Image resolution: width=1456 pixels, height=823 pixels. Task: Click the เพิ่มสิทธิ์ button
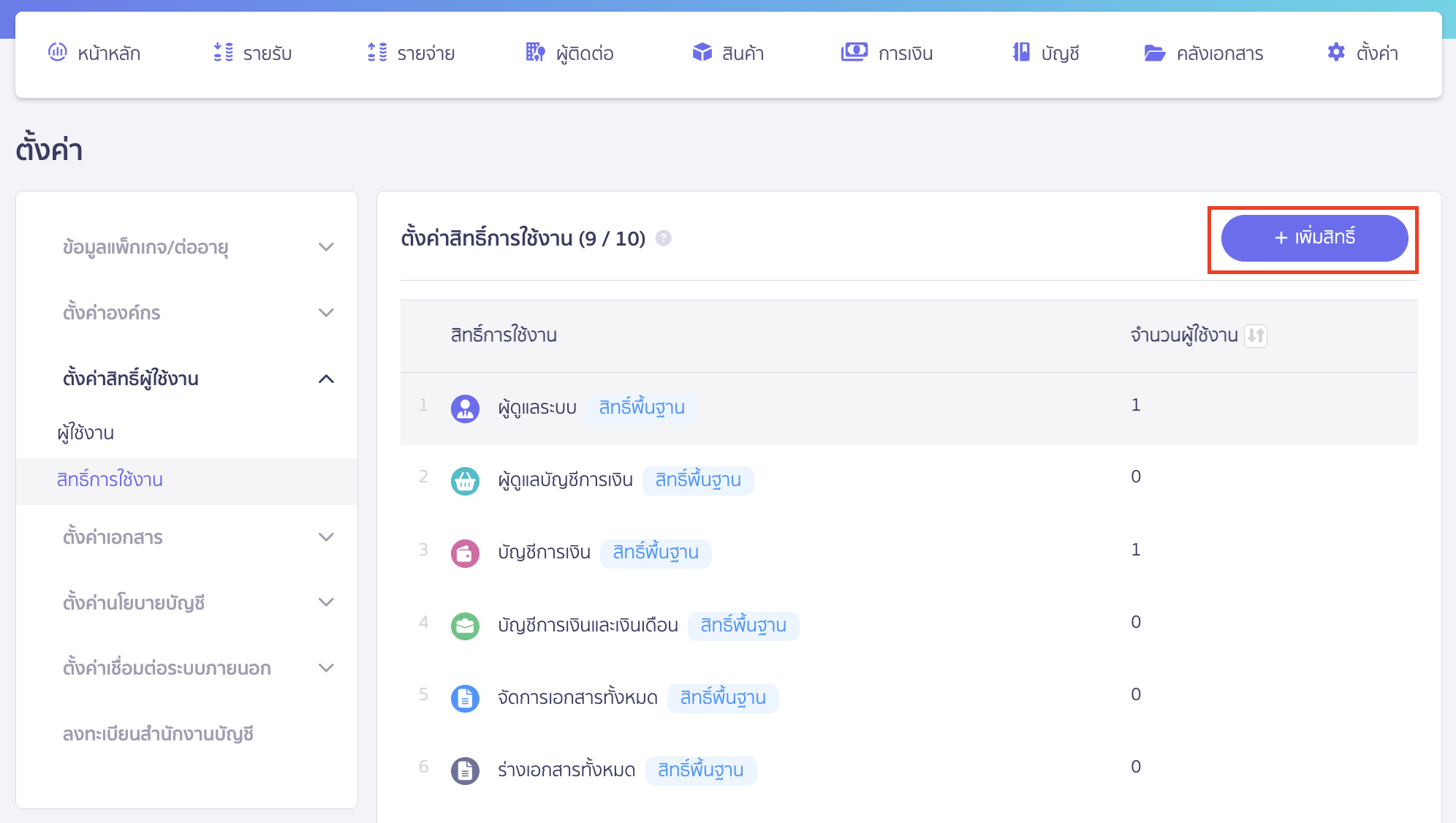click(x=1313, y=238)
